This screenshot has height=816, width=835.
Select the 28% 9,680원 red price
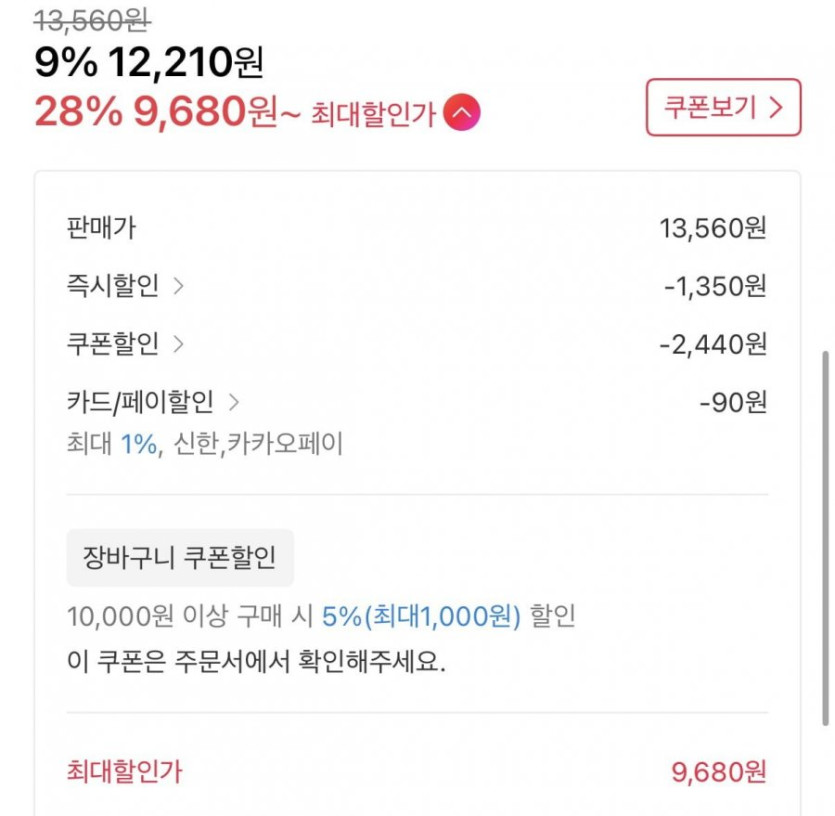point(156,112)
